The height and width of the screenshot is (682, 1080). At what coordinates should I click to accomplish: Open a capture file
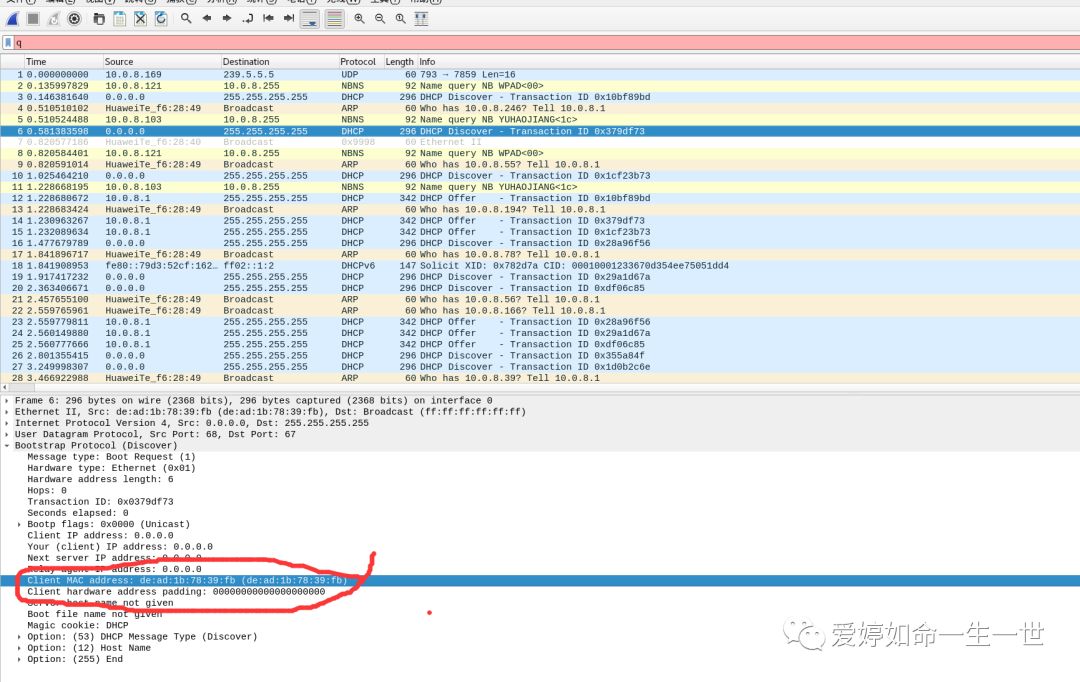pyautogui.click(x=99, y=19)
